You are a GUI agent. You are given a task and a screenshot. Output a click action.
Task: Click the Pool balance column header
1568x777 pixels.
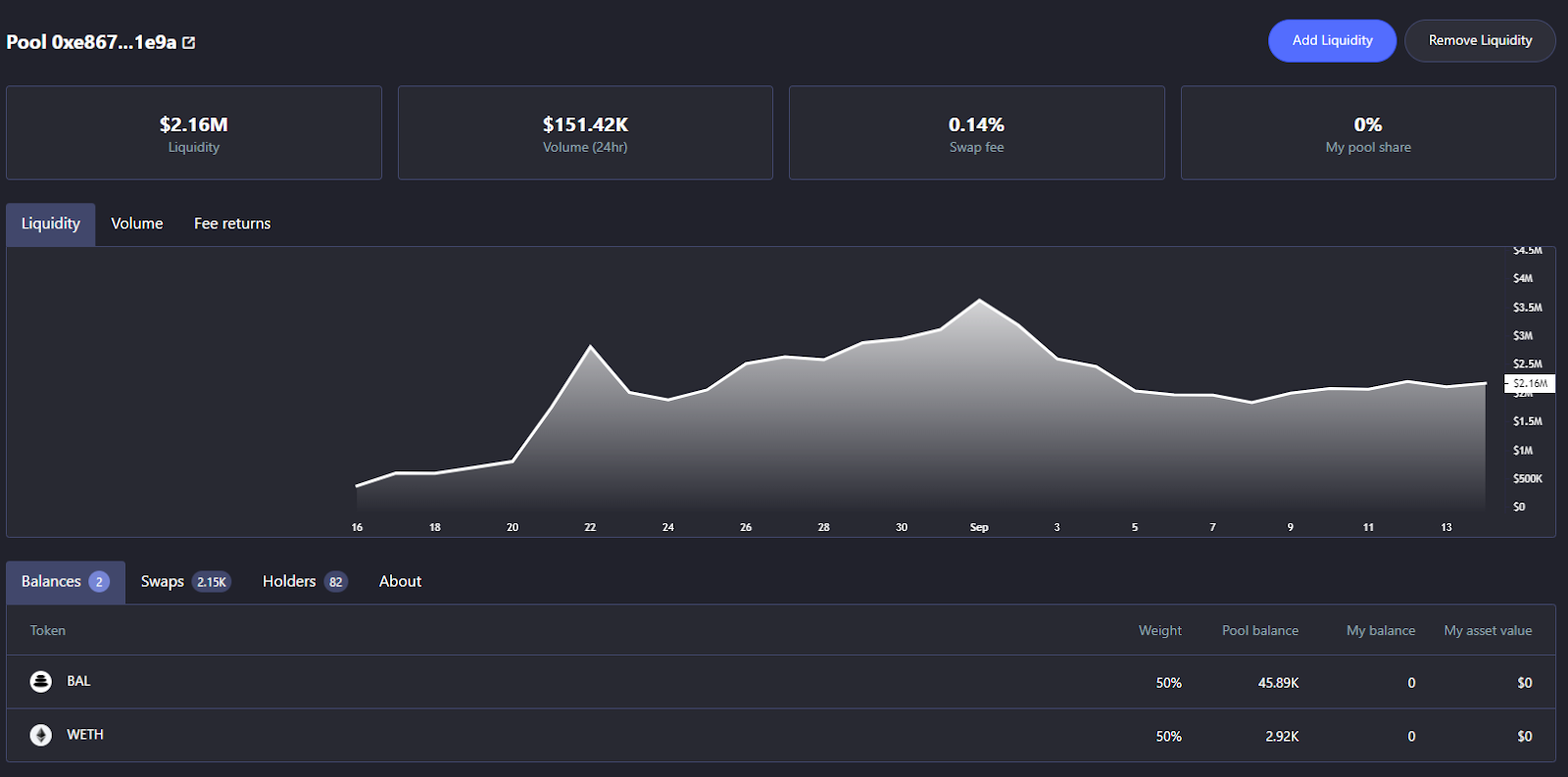point(1259,631)
